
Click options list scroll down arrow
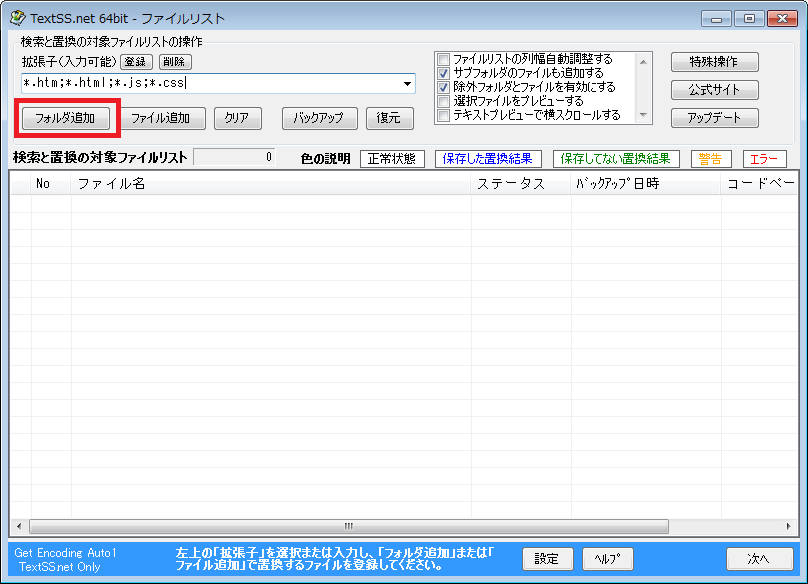[x=643, y=115]
